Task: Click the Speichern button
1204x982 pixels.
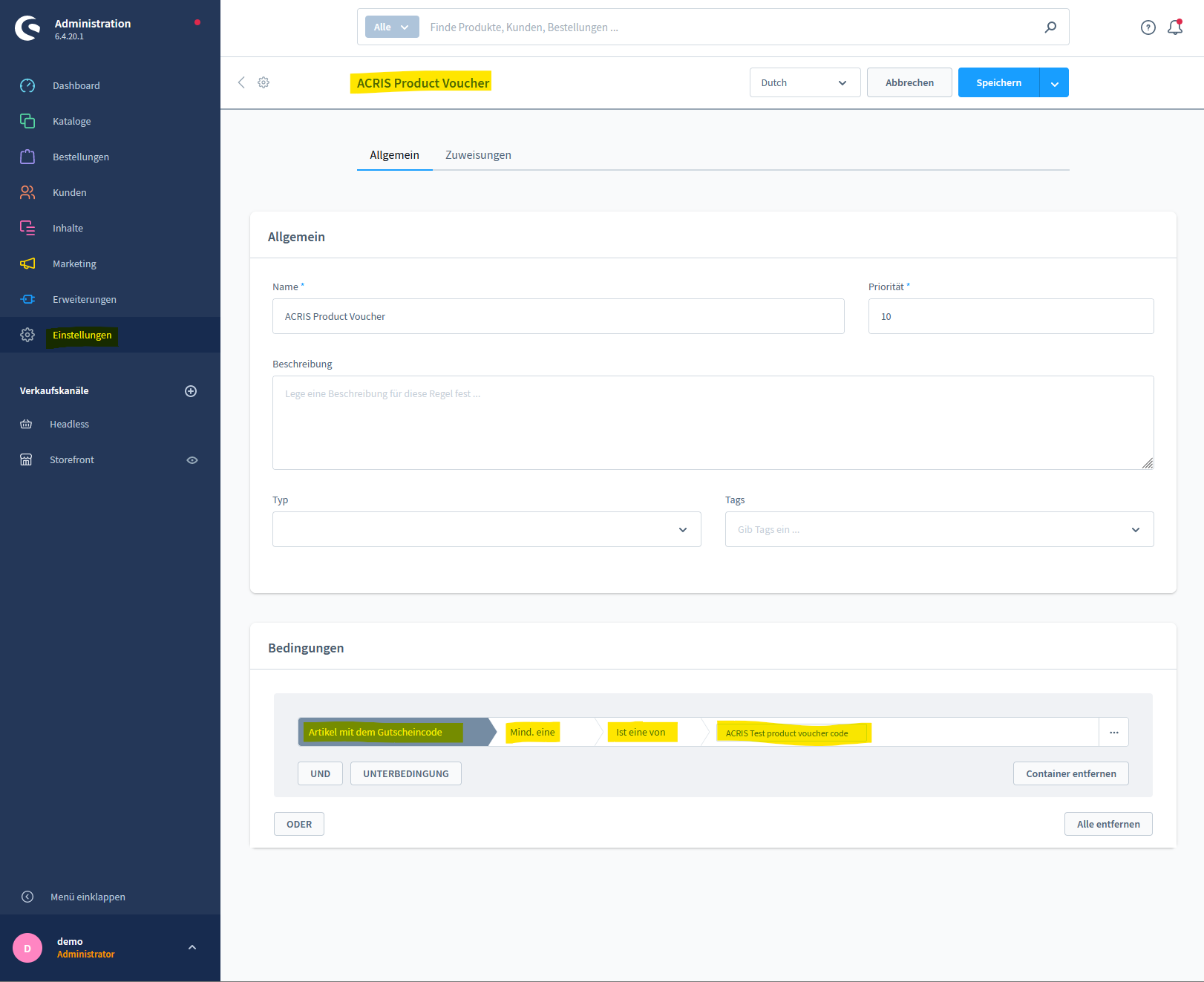Action: tap(999, 82)
